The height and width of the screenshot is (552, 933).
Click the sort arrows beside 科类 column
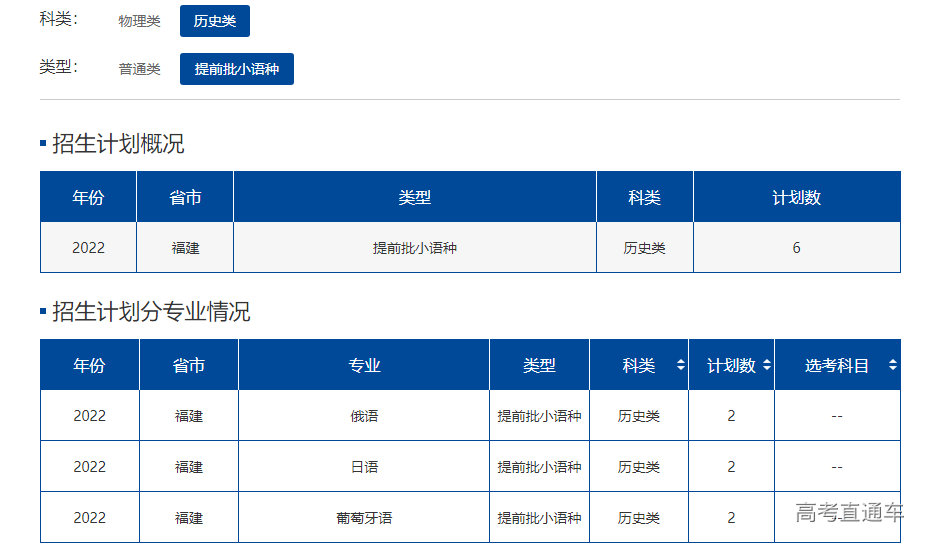pos(680,366)
